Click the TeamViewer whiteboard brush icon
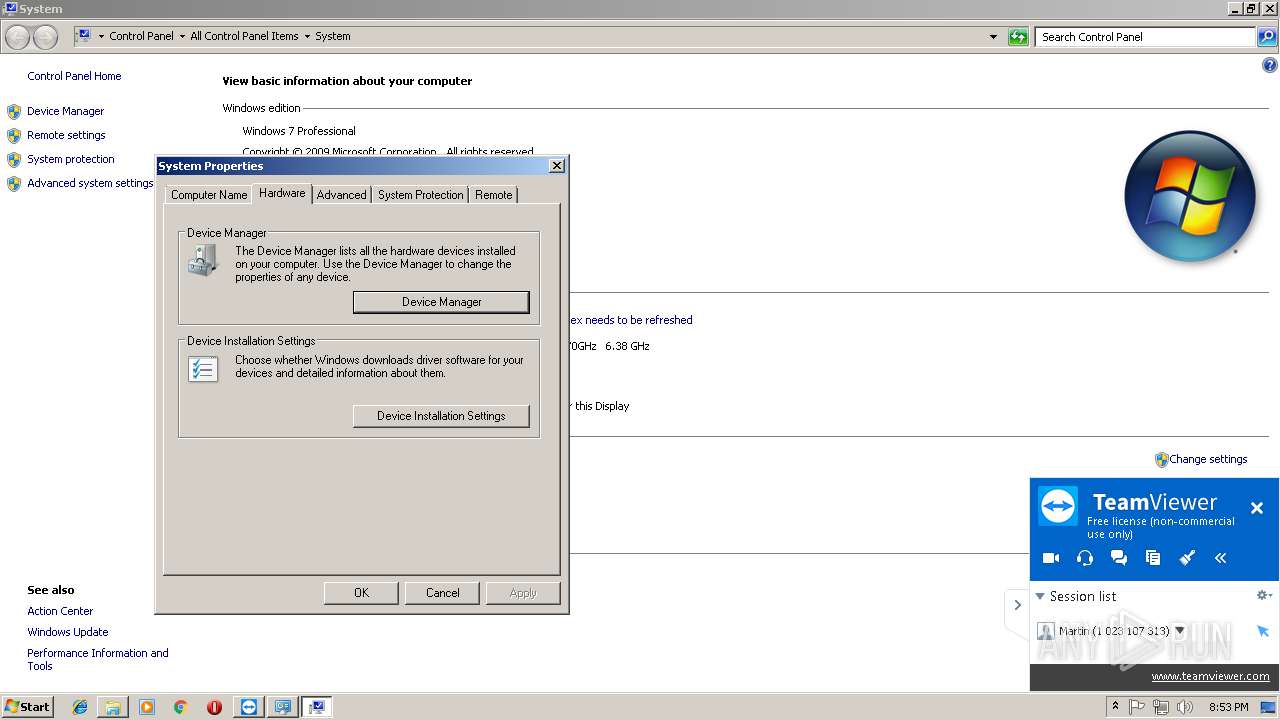1280x720 pixels. pyautogui.click(x=1187, y=558)
